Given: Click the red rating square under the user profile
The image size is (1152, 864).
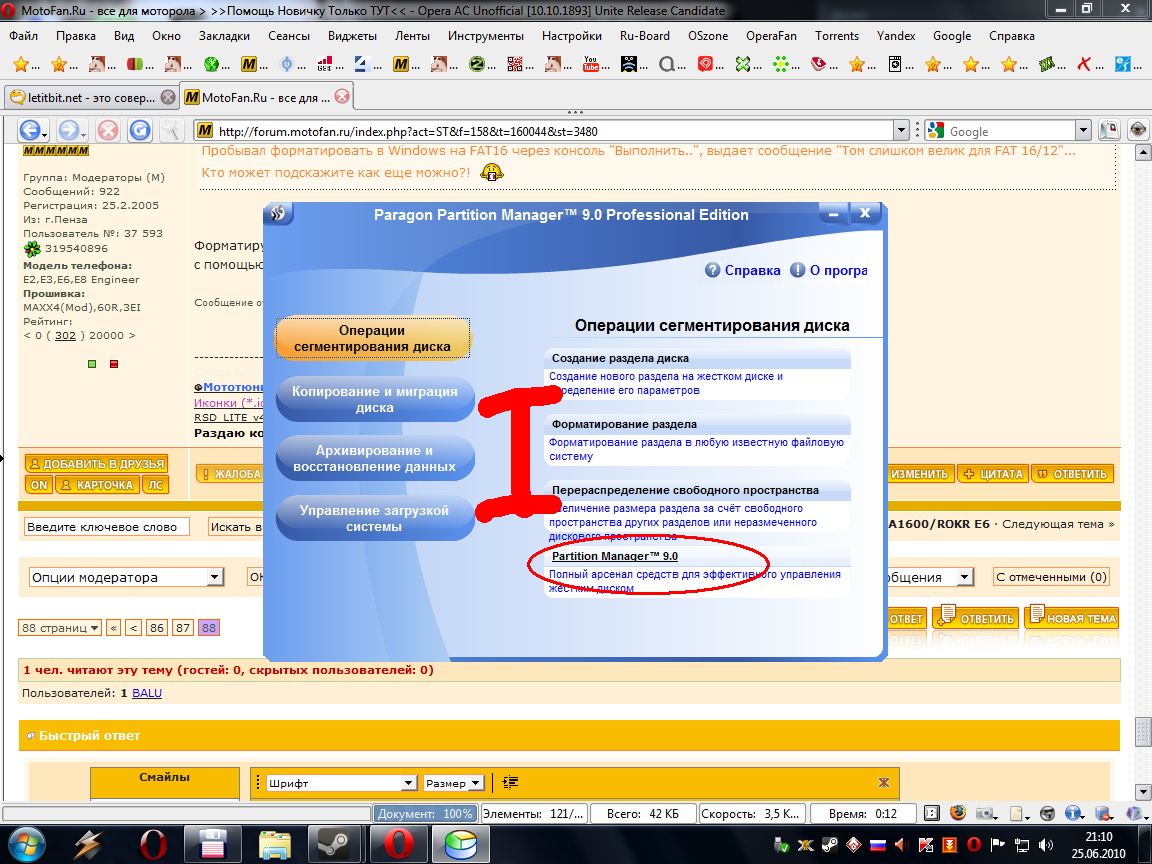Looking at the screenshot, I should [x=114, y=364].
